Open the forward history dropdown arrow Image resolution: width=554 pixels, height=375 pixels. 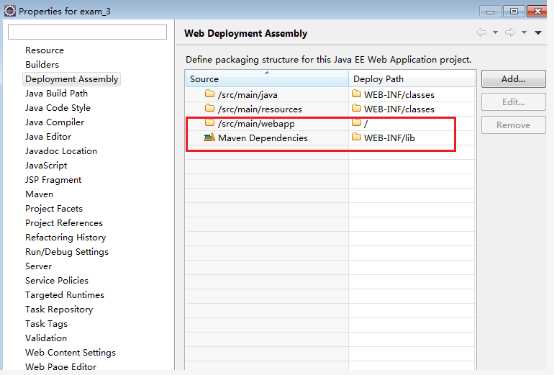(x=524, y=33)
